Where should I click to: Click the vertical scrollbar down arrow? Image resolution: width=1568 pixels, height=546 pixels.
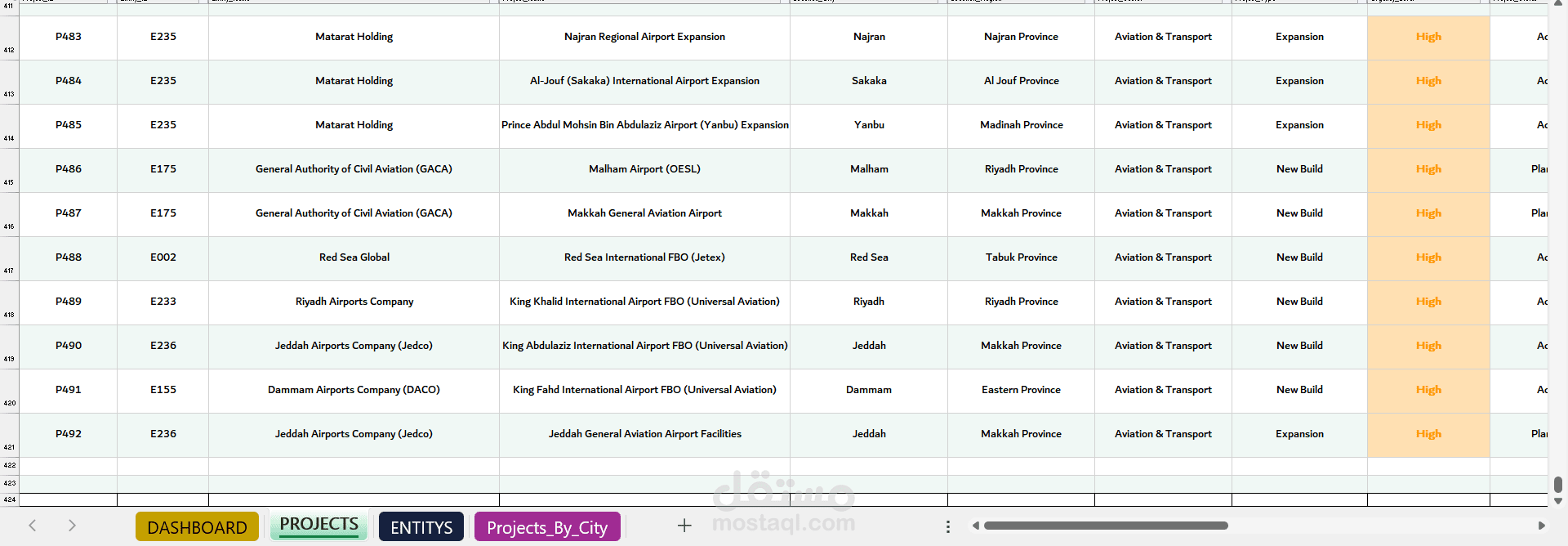click(1558, 500)
